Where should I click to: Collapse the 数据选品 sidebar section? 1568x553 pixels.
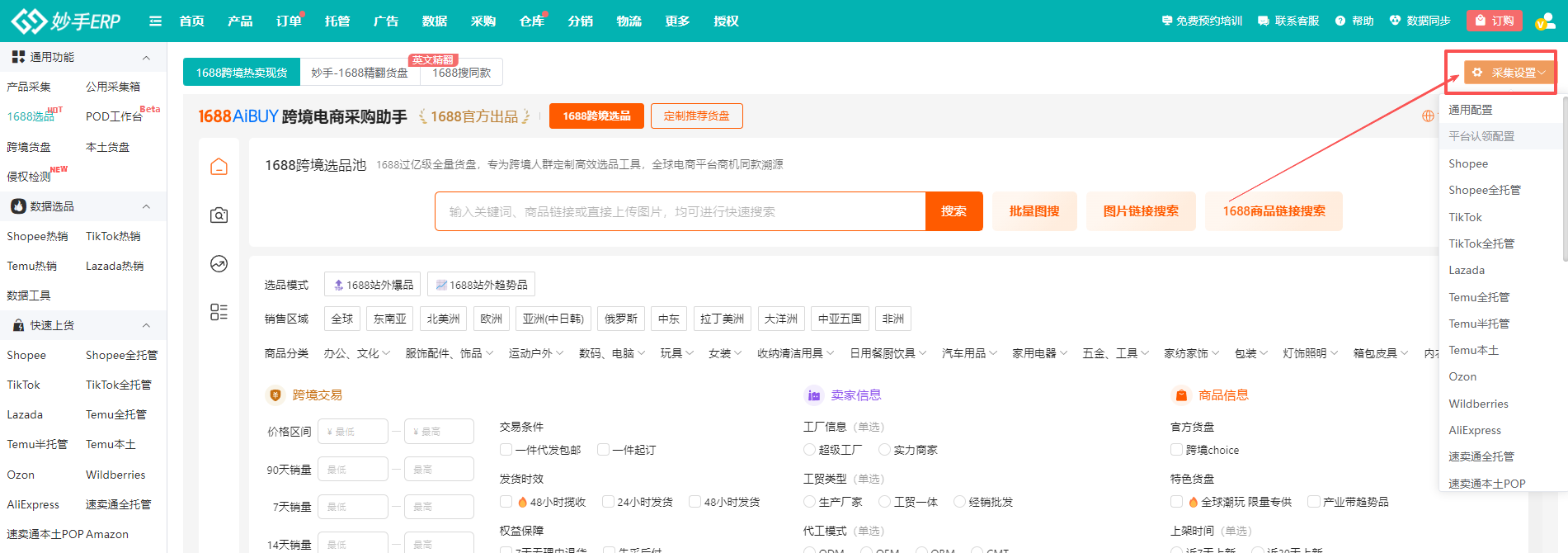(x=146, y=206)
